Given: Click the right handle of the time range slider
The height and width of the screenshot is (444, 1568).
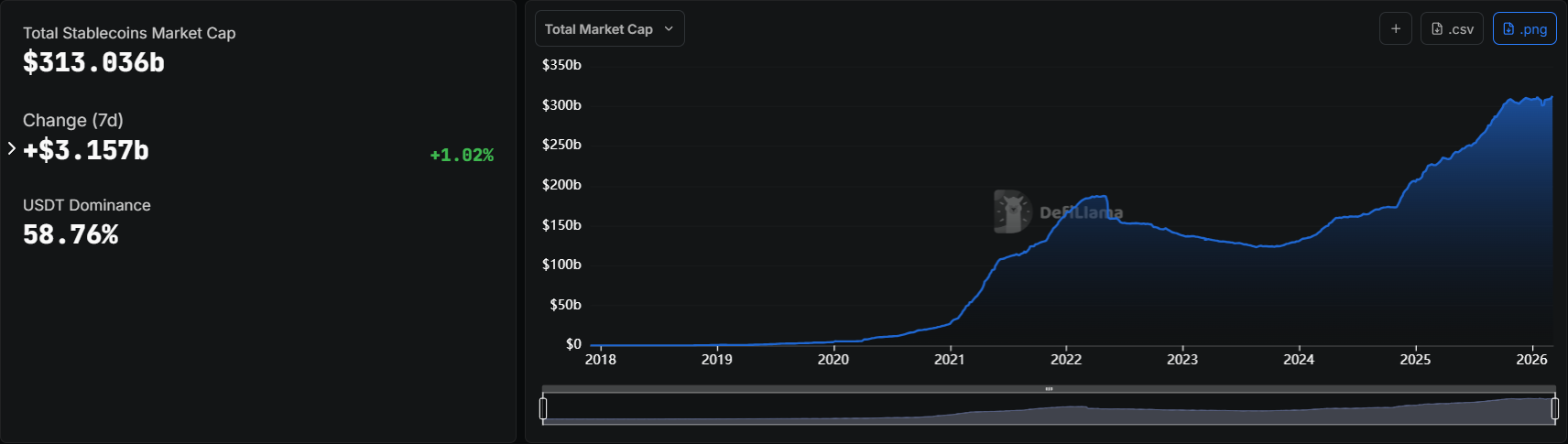Looking at the screenshot, I should point(1554,408).
